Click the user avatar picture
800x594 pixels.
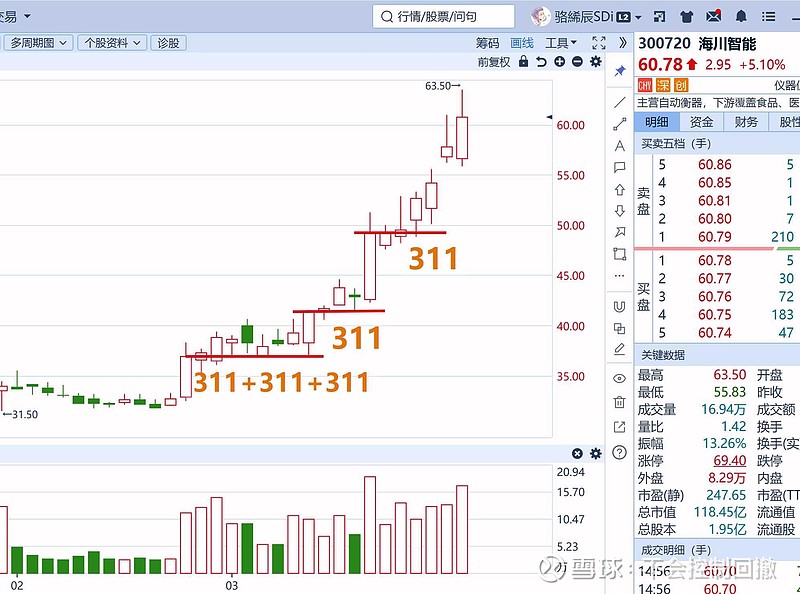coord(540,17)
